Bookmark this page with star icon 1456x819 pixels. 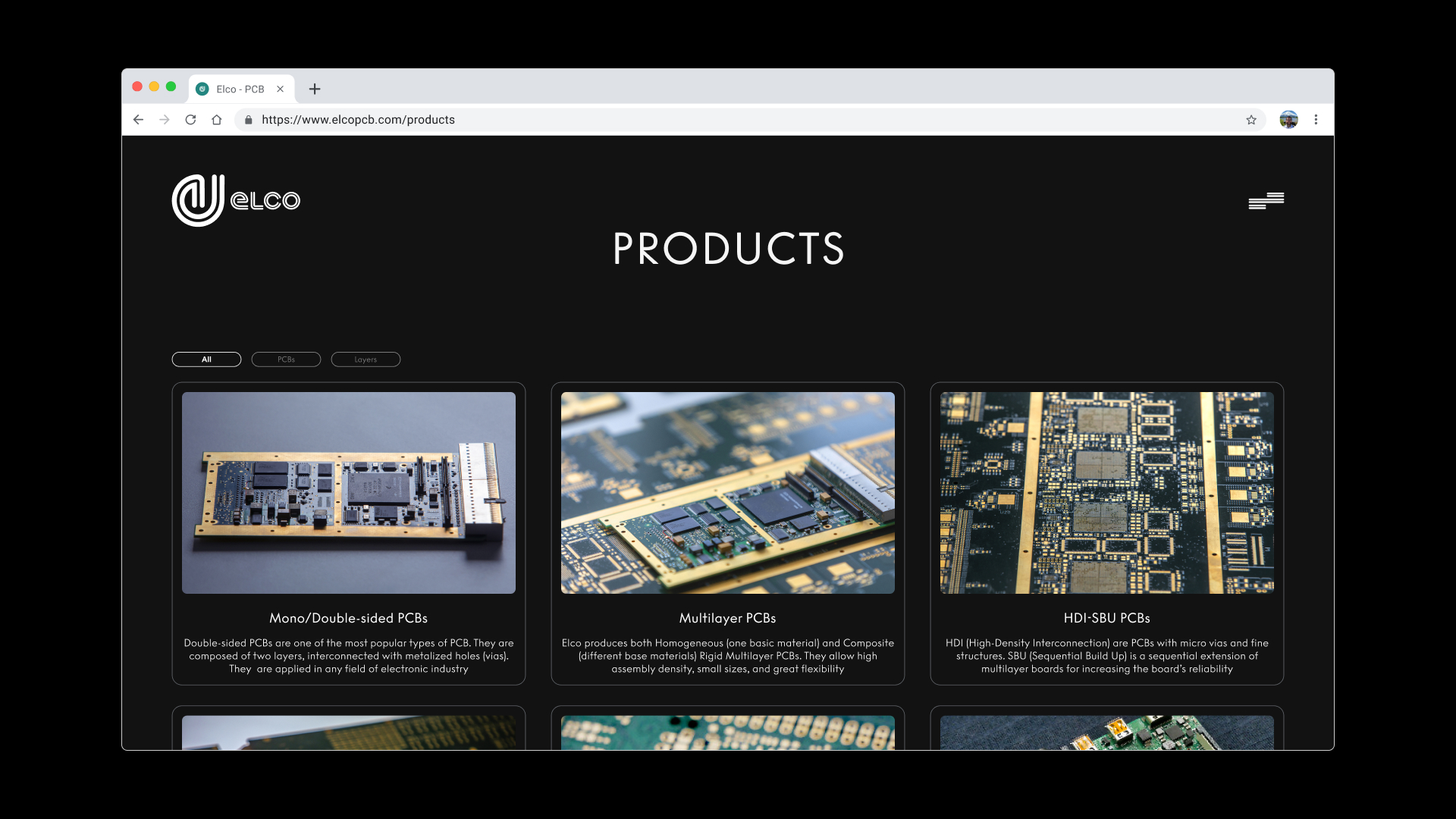[x=1251, y=120]
